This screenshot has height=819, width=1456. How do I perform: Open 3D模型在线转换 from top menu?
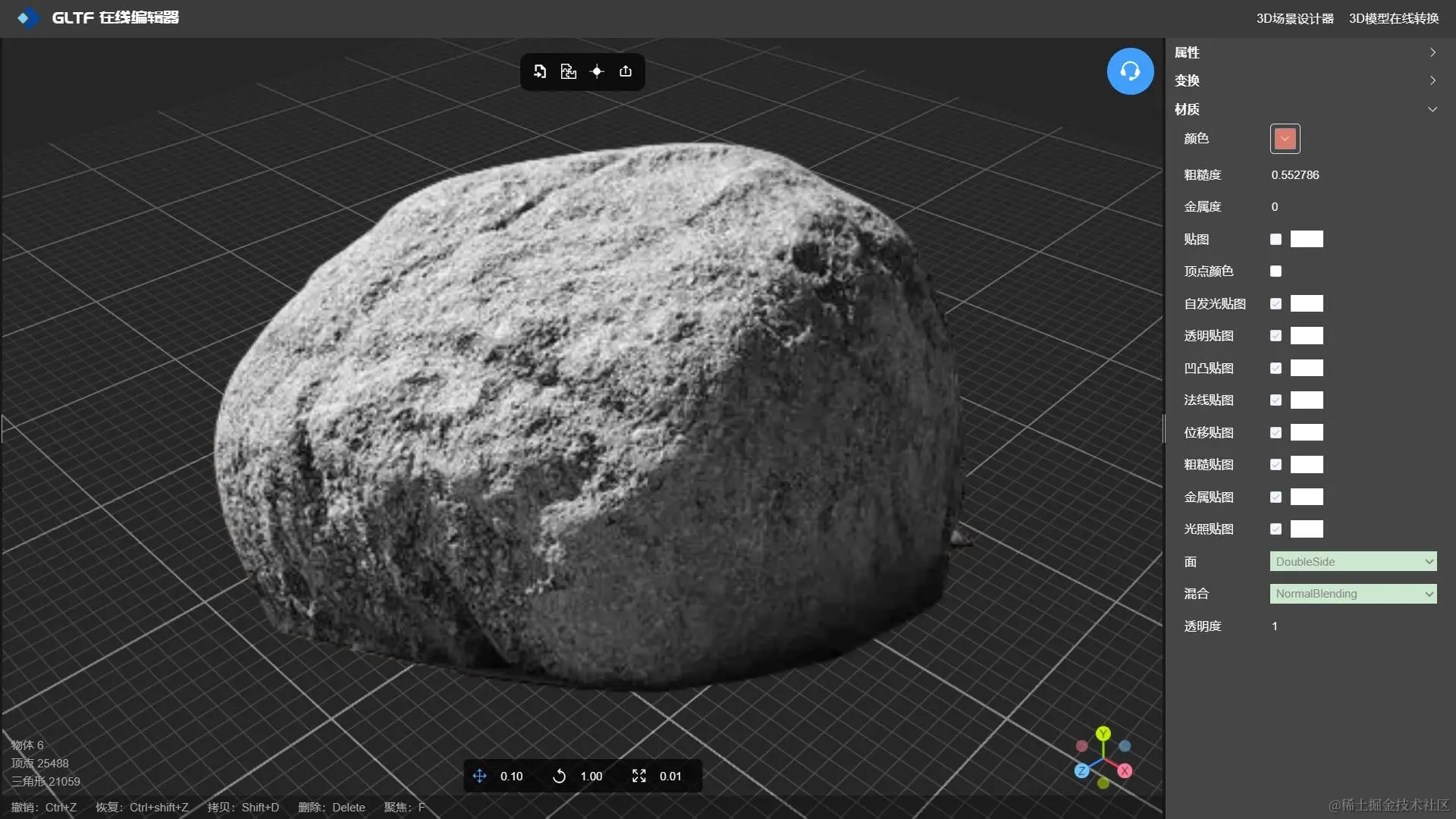[1393, 18]
